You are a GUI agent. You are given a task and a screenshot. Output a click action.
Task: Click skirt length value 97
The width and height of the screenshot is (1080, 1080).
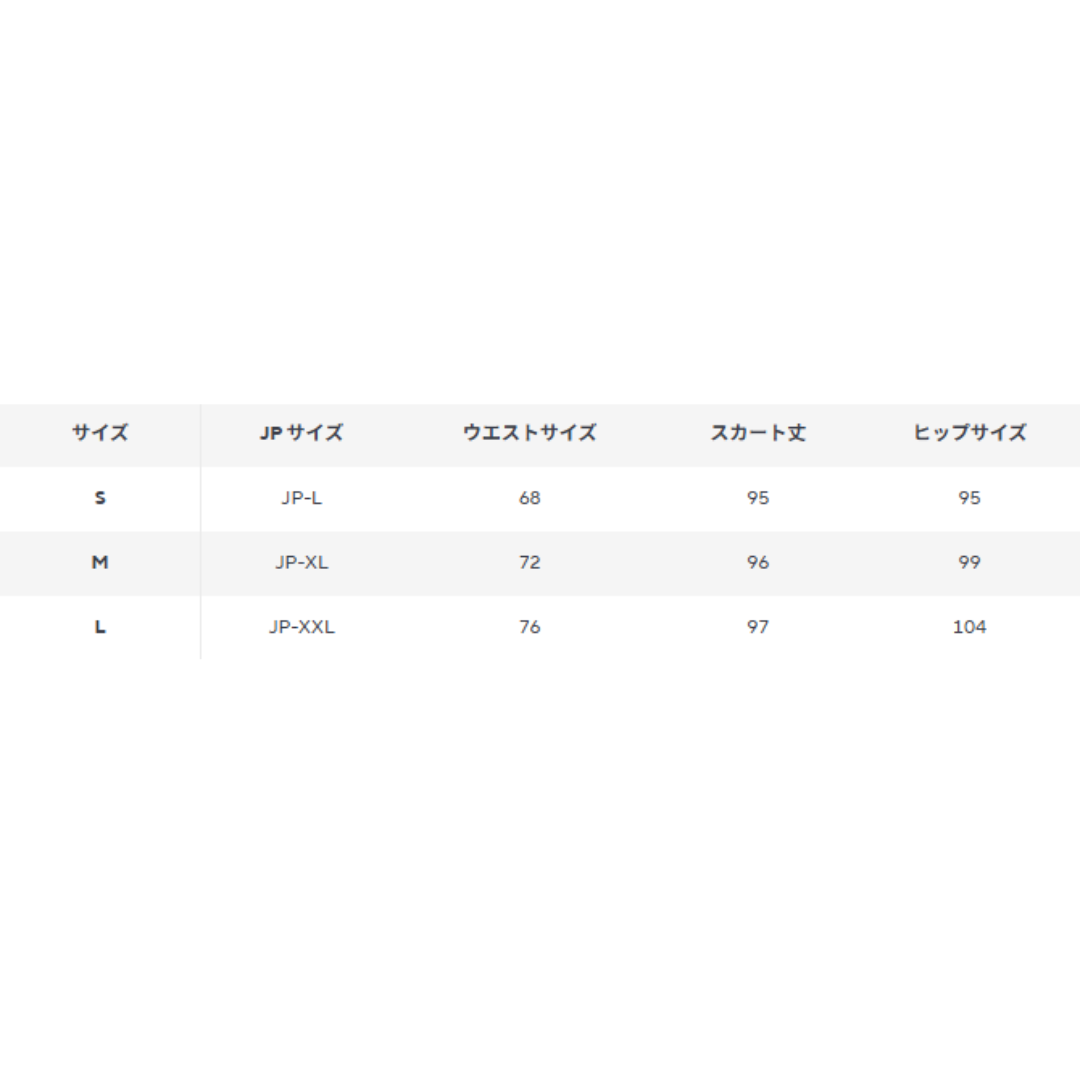tap(758, 627)
